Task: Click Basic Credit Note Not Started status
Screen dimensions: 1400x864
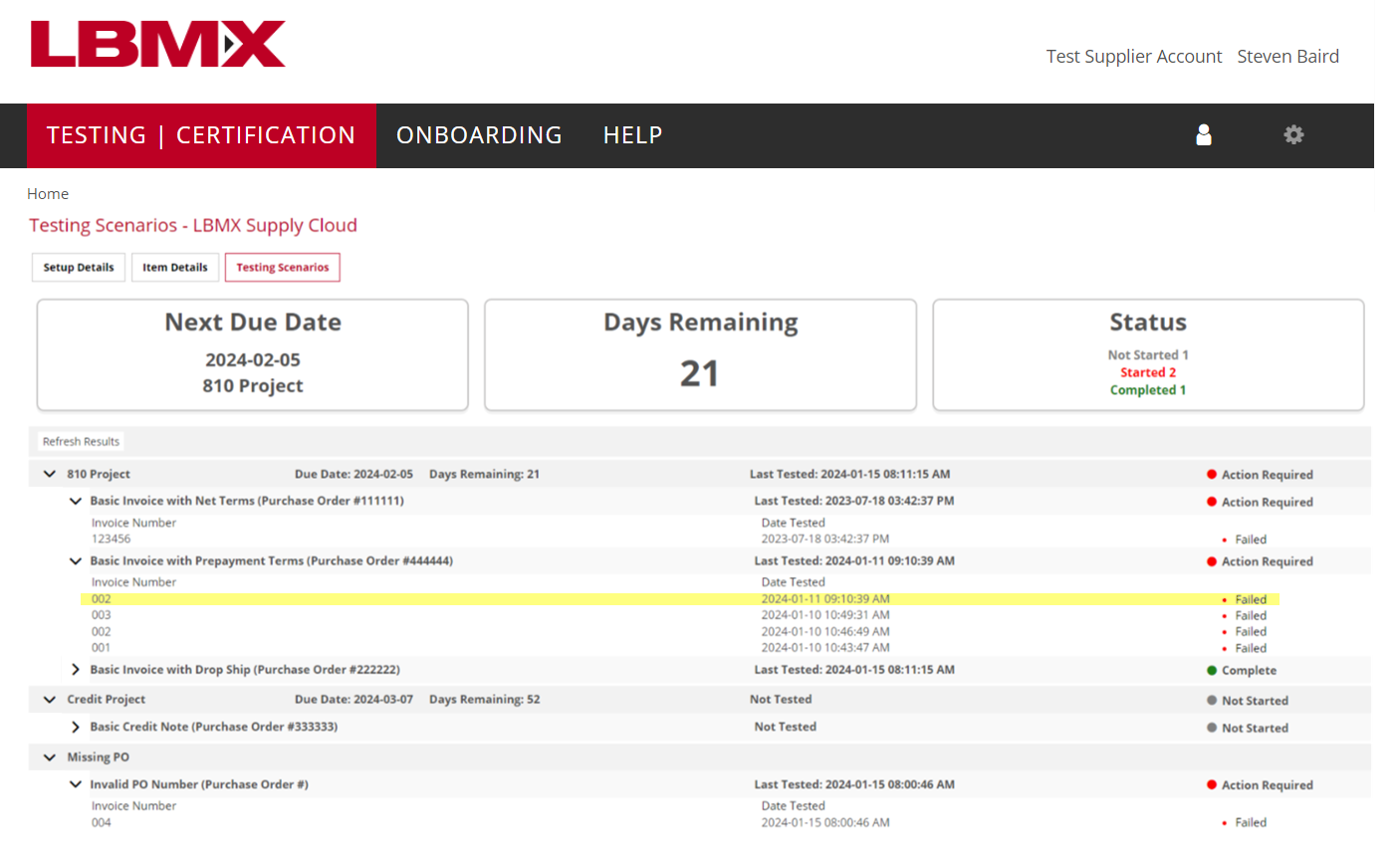Action: coord(1247,728)
